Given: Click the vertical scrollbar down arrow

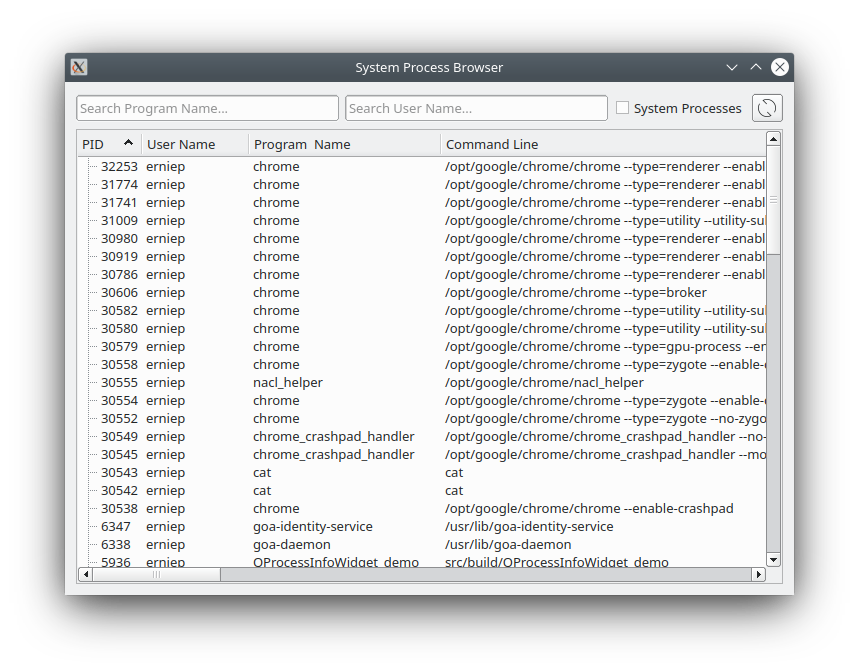Looking at the screenshot, I should (773, 560).
